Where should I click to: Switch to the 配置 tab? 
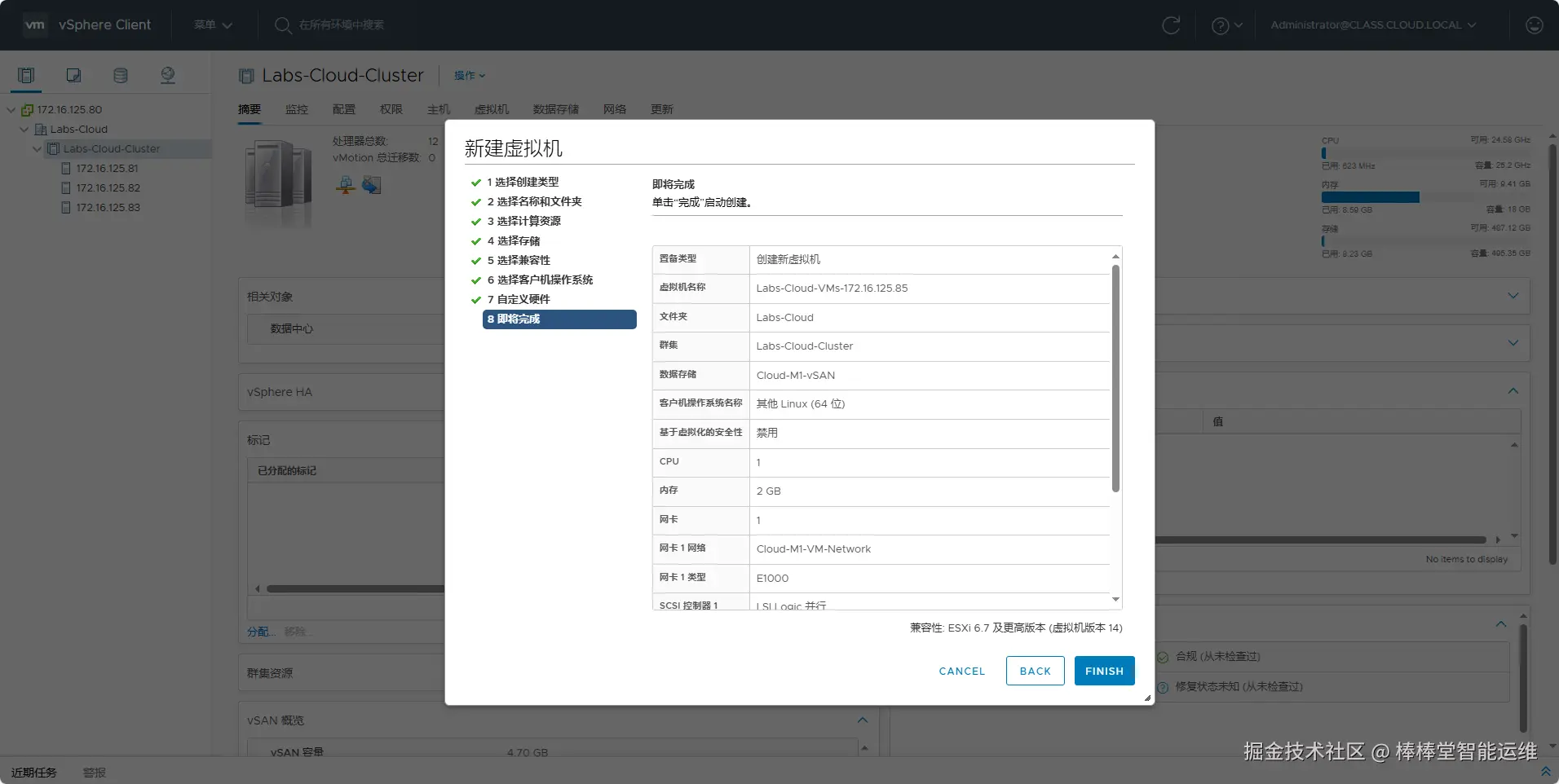click(x=344, y=109)
